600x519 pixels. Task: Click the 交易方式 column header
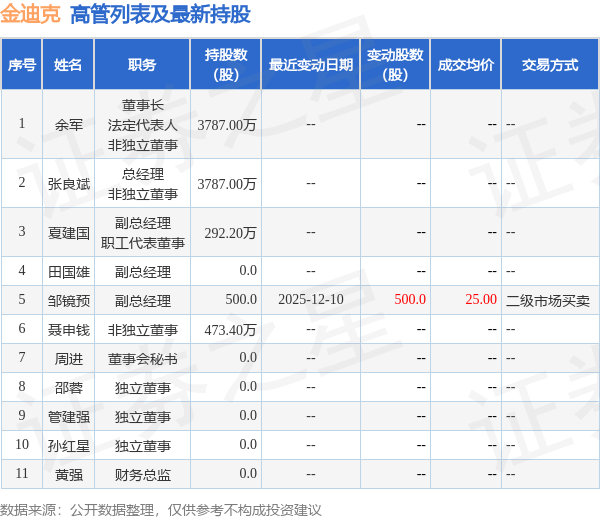[x=550, y=65]
